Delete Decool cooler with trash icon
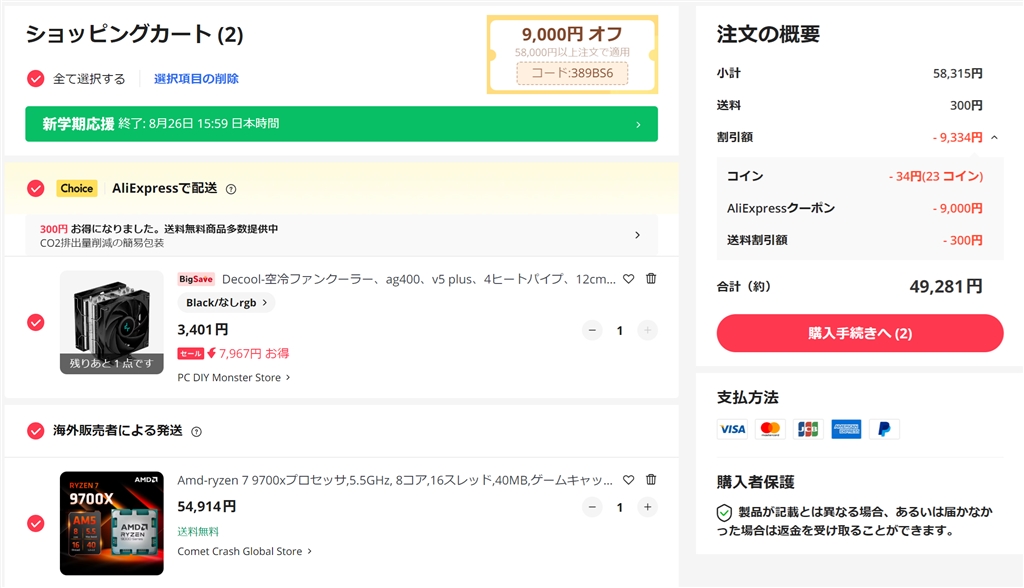Screen dimensions: 1024x588 pos(651,278)
